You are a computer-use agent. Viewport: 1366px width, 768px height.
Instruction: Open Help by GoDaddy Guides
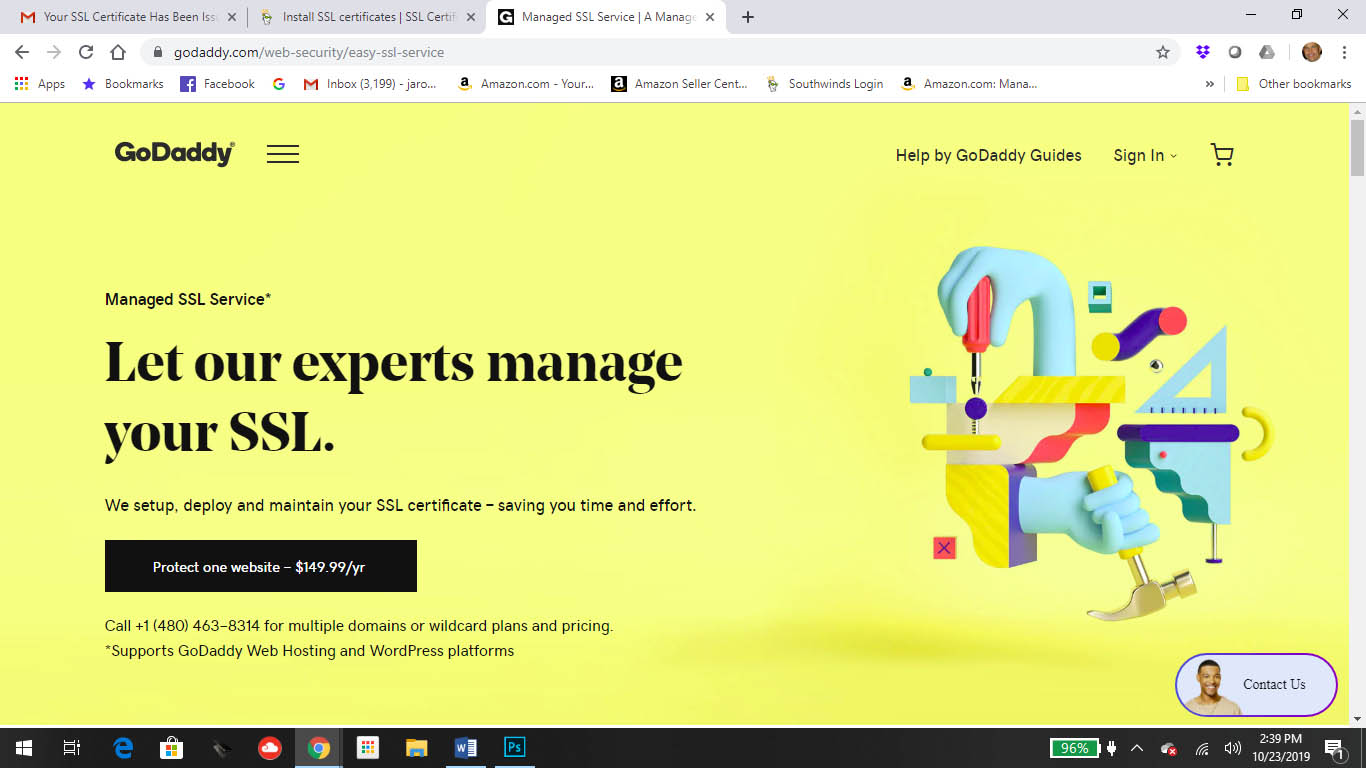(x=988, y=155)
